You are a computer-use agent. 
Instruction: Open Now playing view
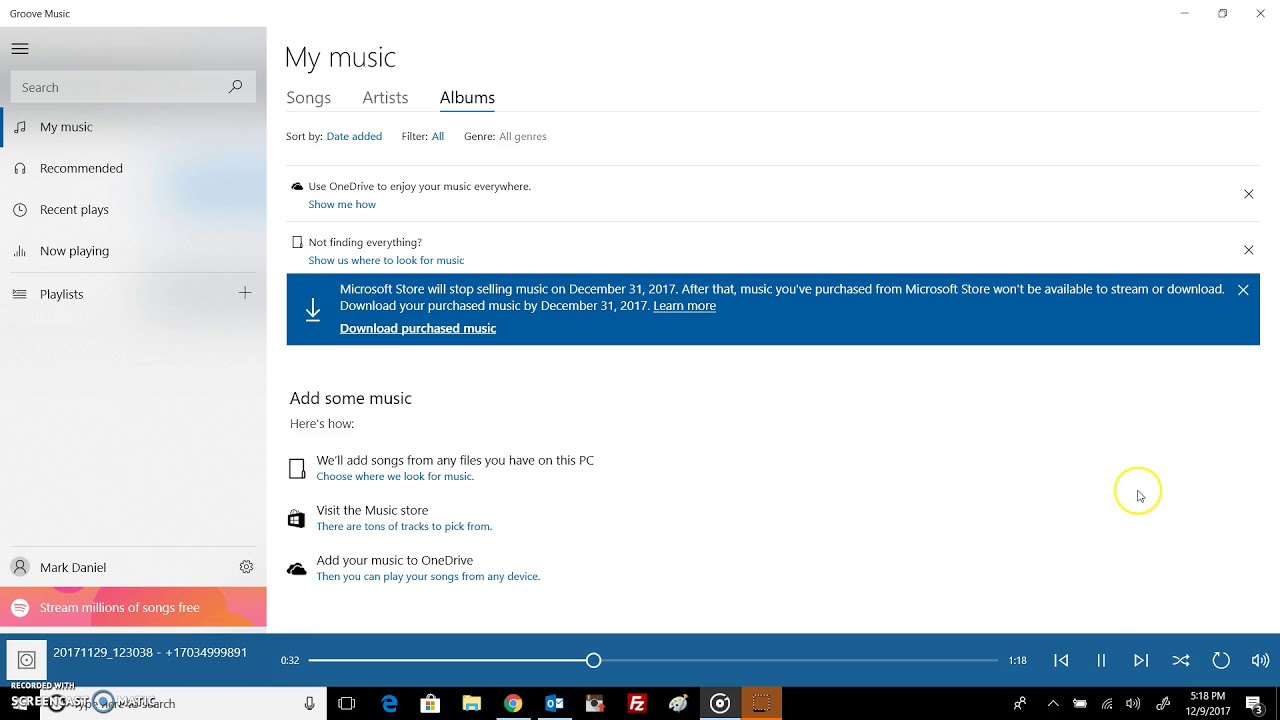pyautogui.click(x=133, y=251)
